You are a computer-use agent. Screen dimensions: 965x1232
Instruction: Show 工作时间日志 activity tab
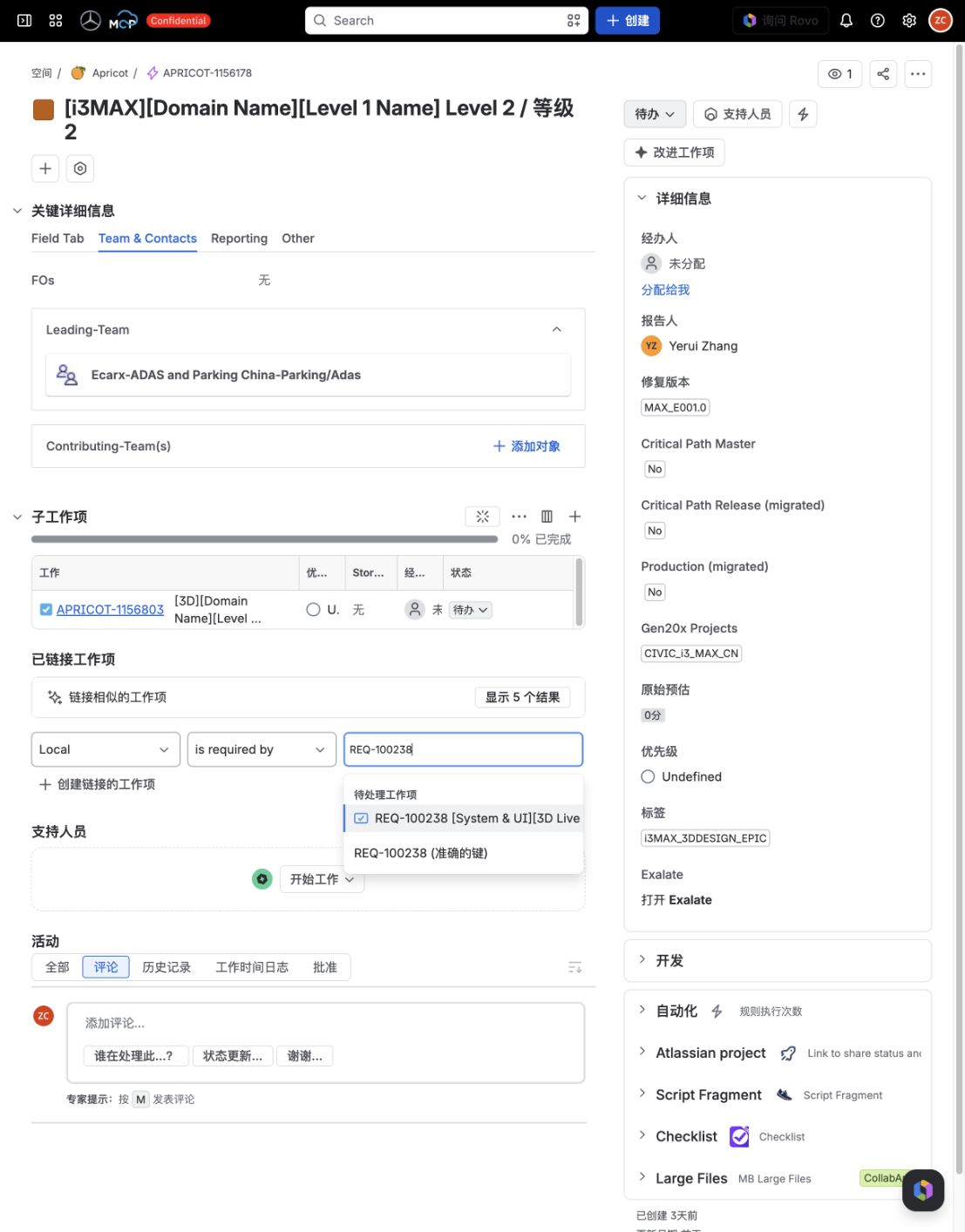[252, 967]
